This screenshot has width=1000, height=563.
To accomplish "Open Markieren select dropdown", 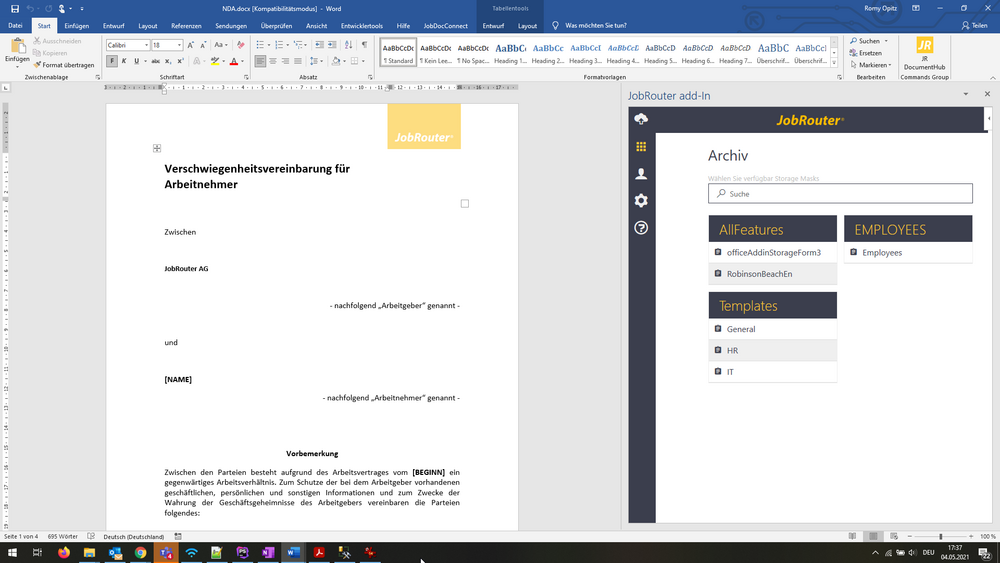I will coord(871,65).
